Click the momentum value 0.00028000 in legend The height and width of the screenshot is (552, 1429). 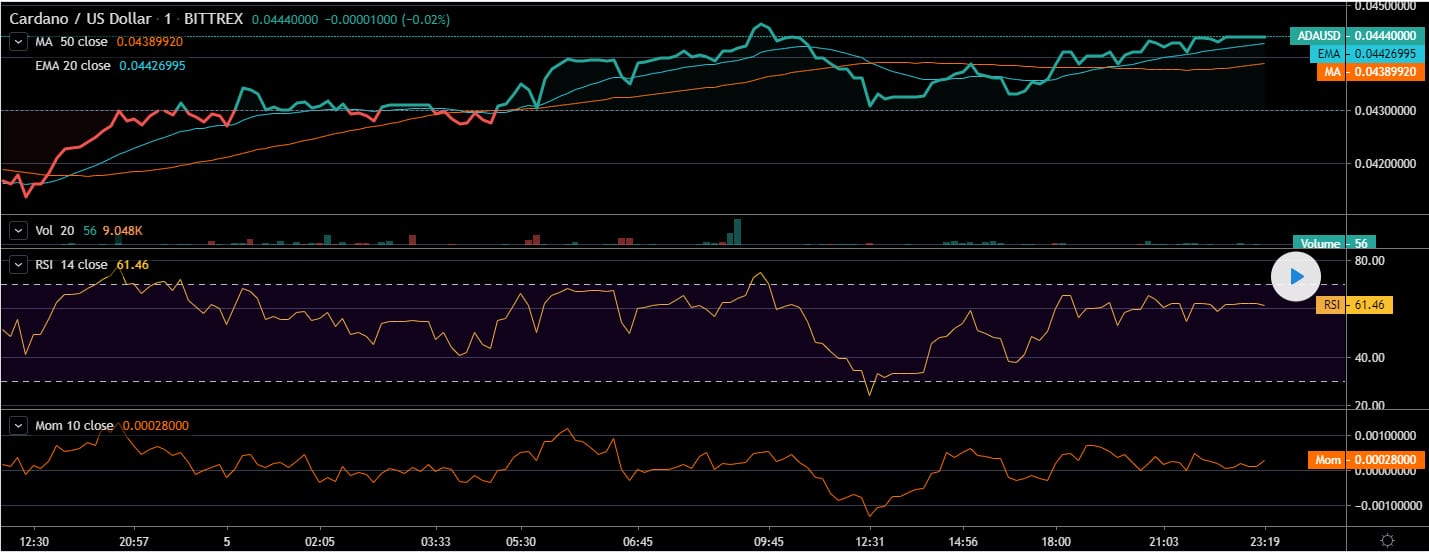coord(155,426)
